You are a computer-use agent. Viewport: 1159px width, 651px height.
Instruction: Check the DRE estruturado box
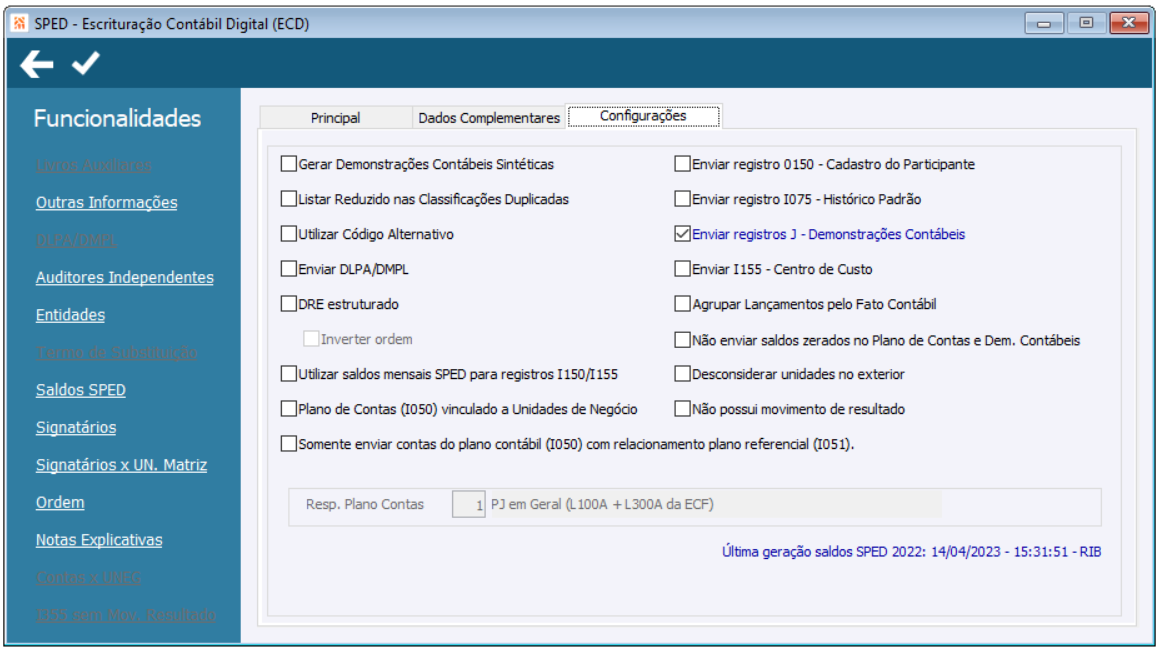(289, 304)
